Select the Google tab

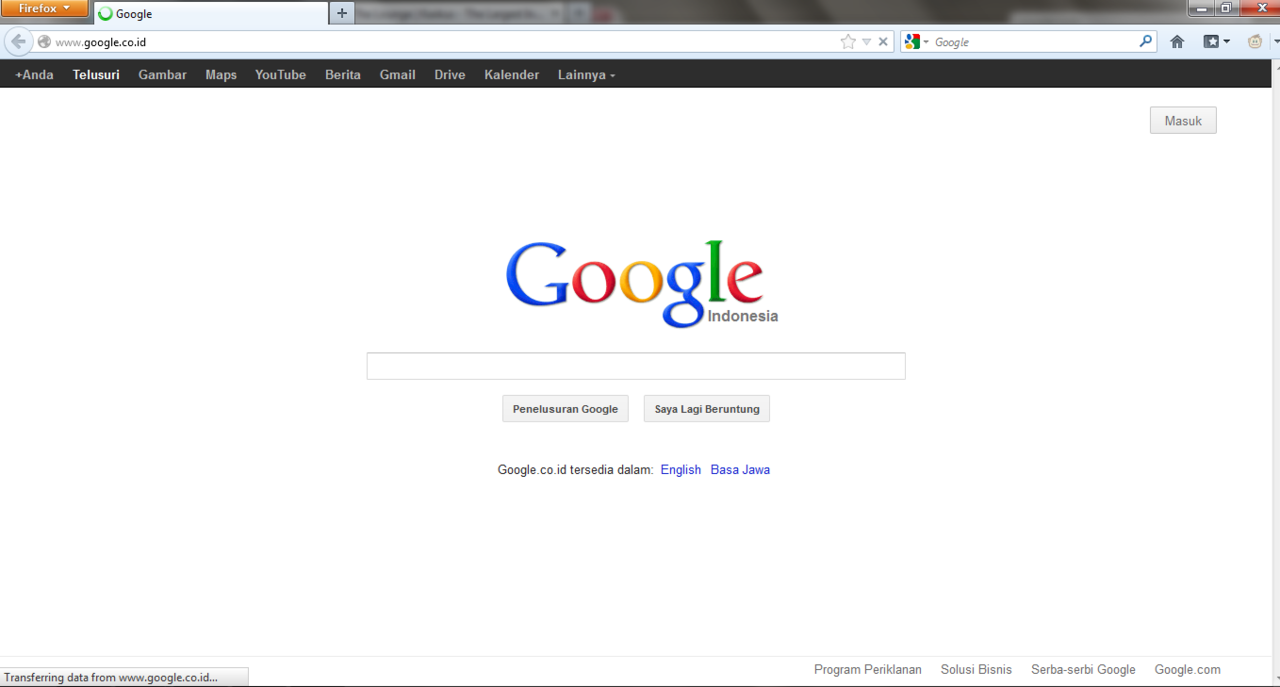[x=210, y=14]
